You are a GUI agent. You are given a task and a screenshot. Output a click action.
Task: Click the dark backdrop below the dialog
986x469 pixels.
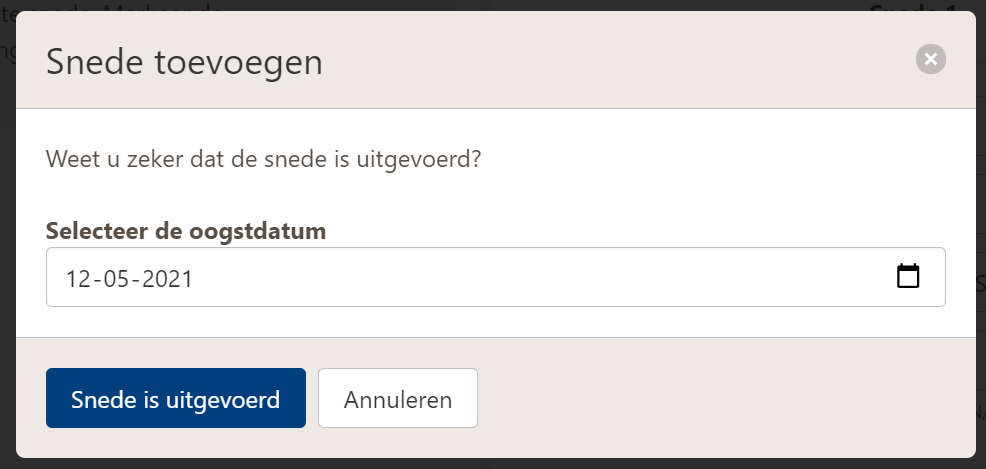click(x=500, y=464)
